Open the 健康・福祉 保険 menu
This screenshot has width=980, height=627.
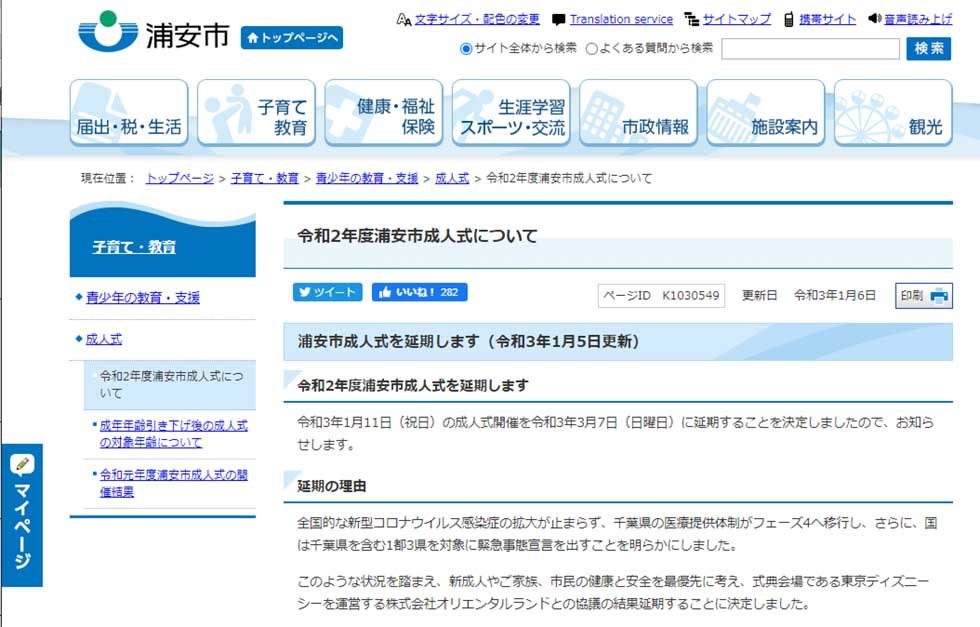(384, 113)
